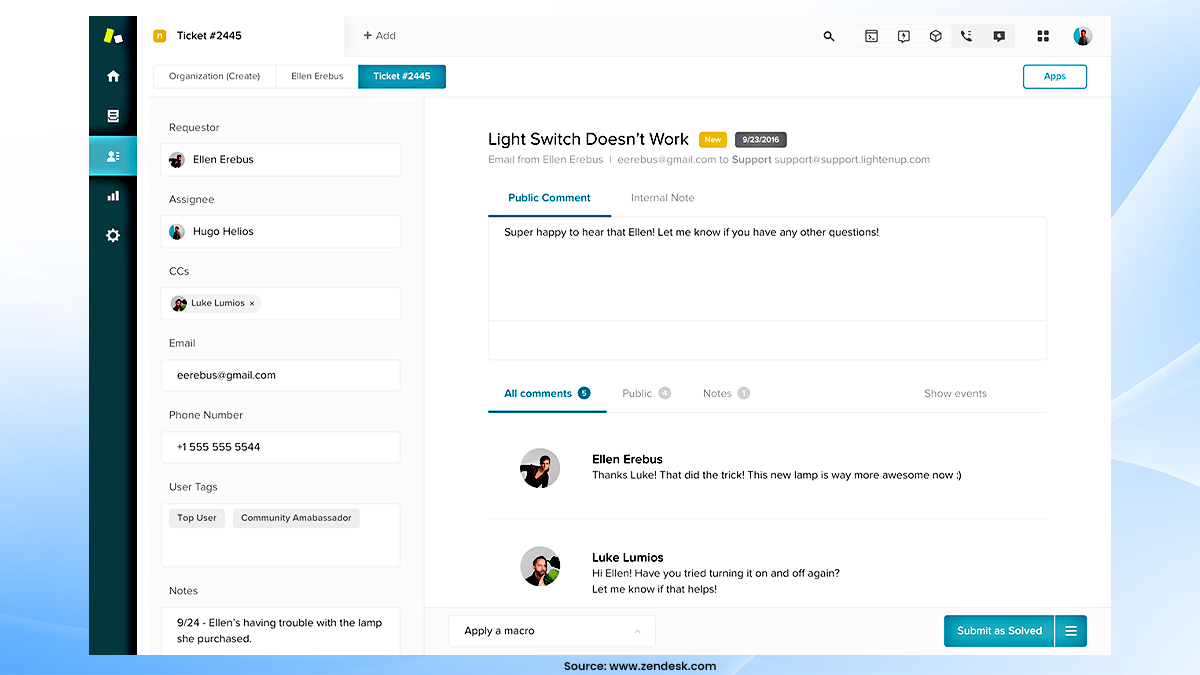The image size is (1200, 675).
Task: Click into the CCs field
Action: click(x=281, y=304)
